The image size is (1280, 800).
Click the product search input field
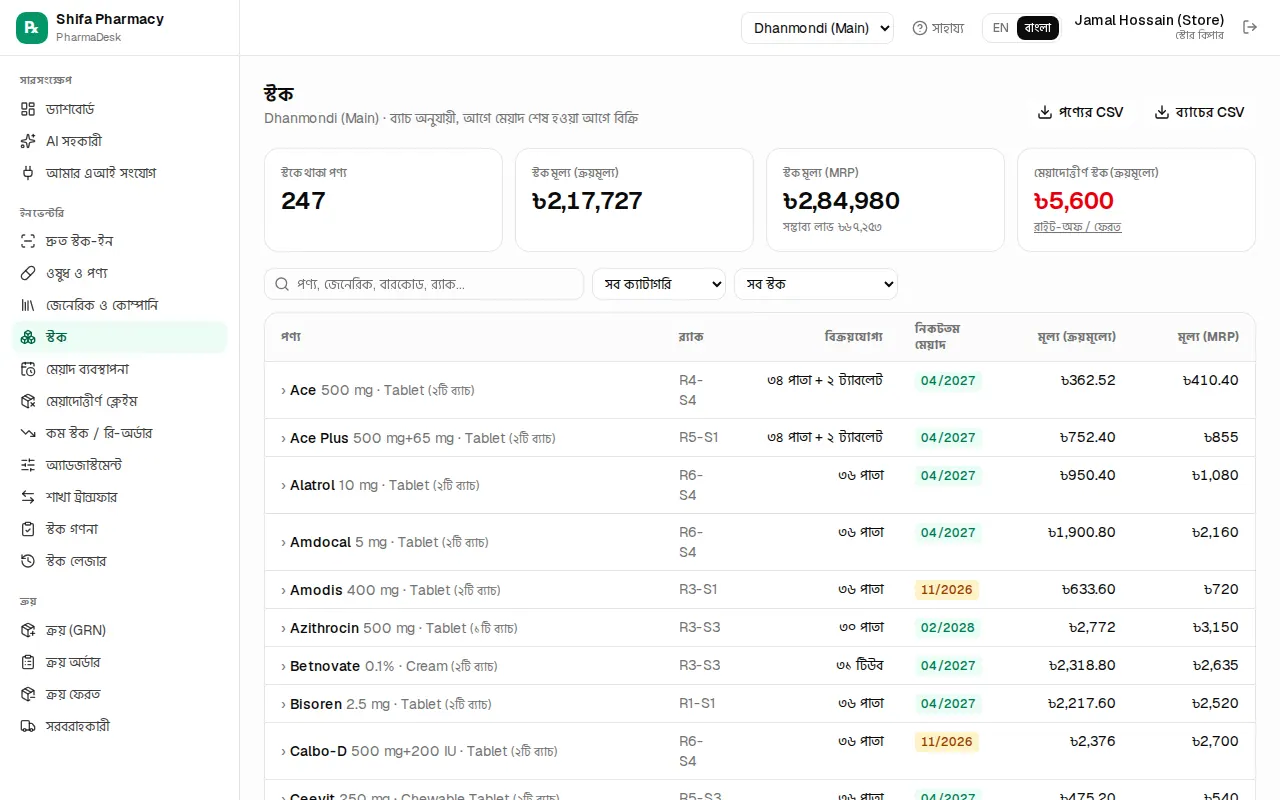(x=424, y=284)
